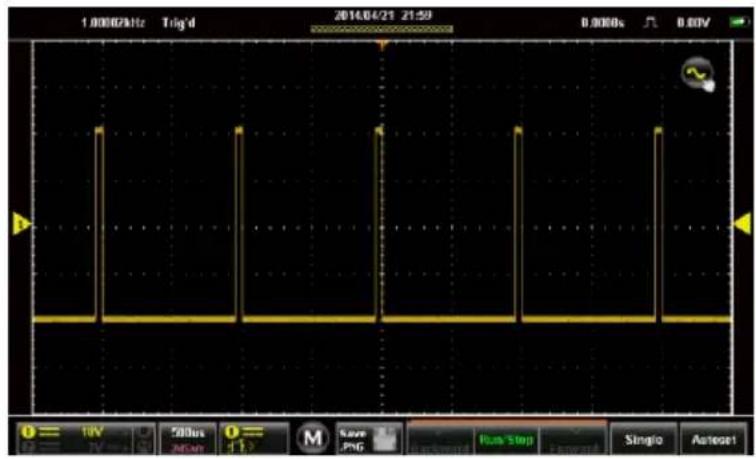Click the 0.0000s horizontal delay readout

click(x=603, y=22)
